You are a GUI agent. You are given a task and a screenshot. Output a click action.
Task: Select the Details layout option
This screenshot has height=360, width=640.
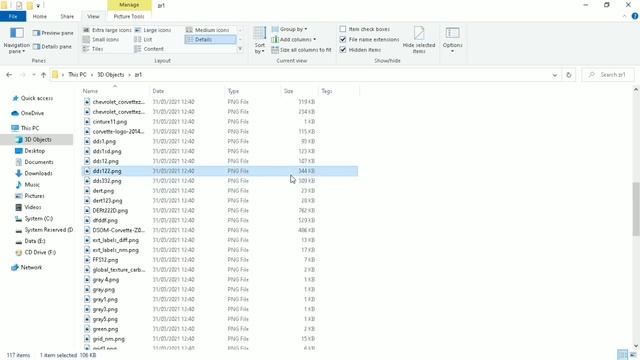[x=210, y=39]
